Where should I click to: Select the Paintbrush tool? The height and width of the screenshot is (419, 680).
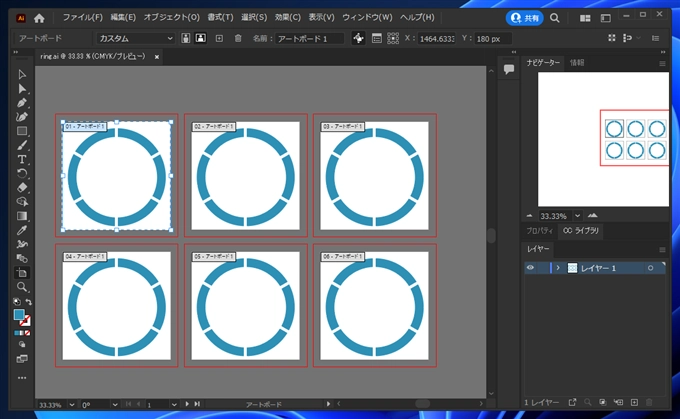coord(22,145)
